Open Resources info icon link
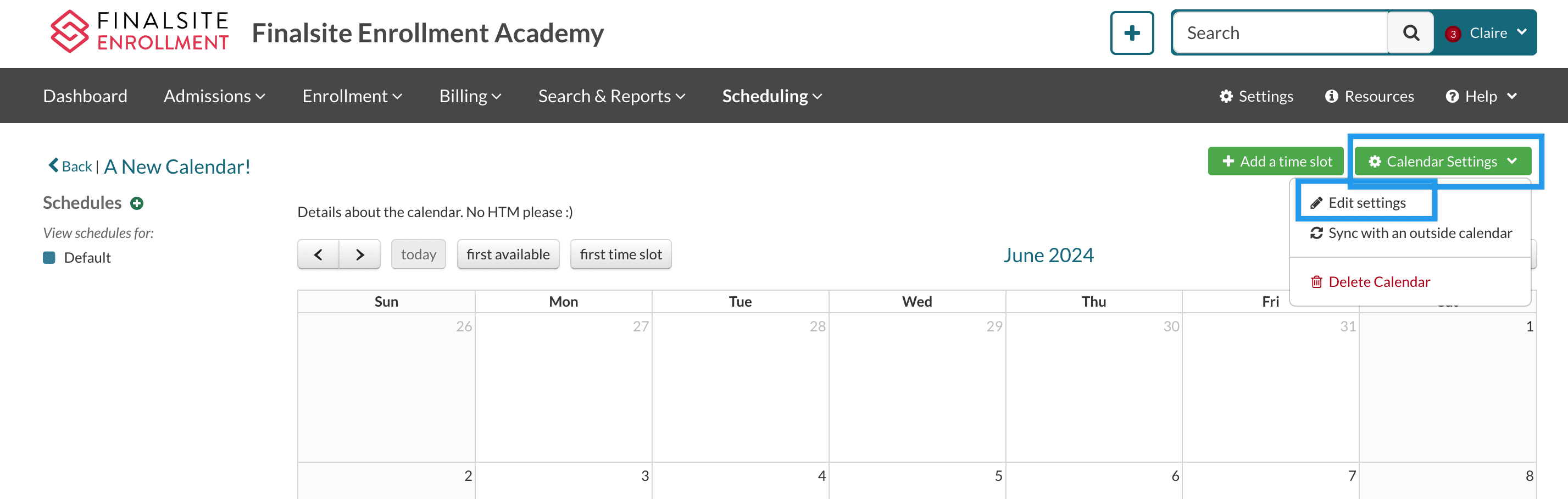This screenshot has height=499, width=1568. (1370, 96)
